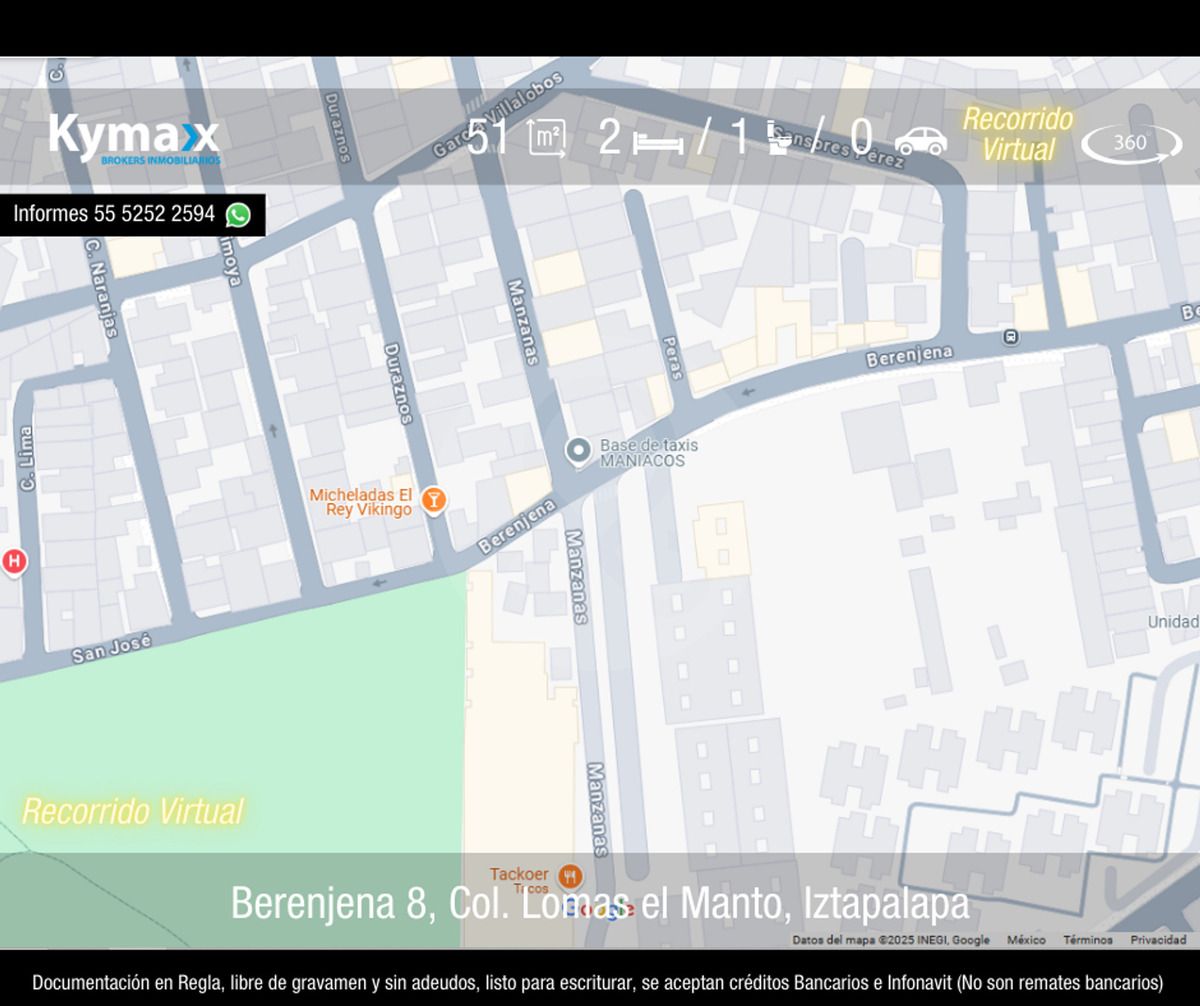Click the bed icon for bedrooms

click(658, 143)
